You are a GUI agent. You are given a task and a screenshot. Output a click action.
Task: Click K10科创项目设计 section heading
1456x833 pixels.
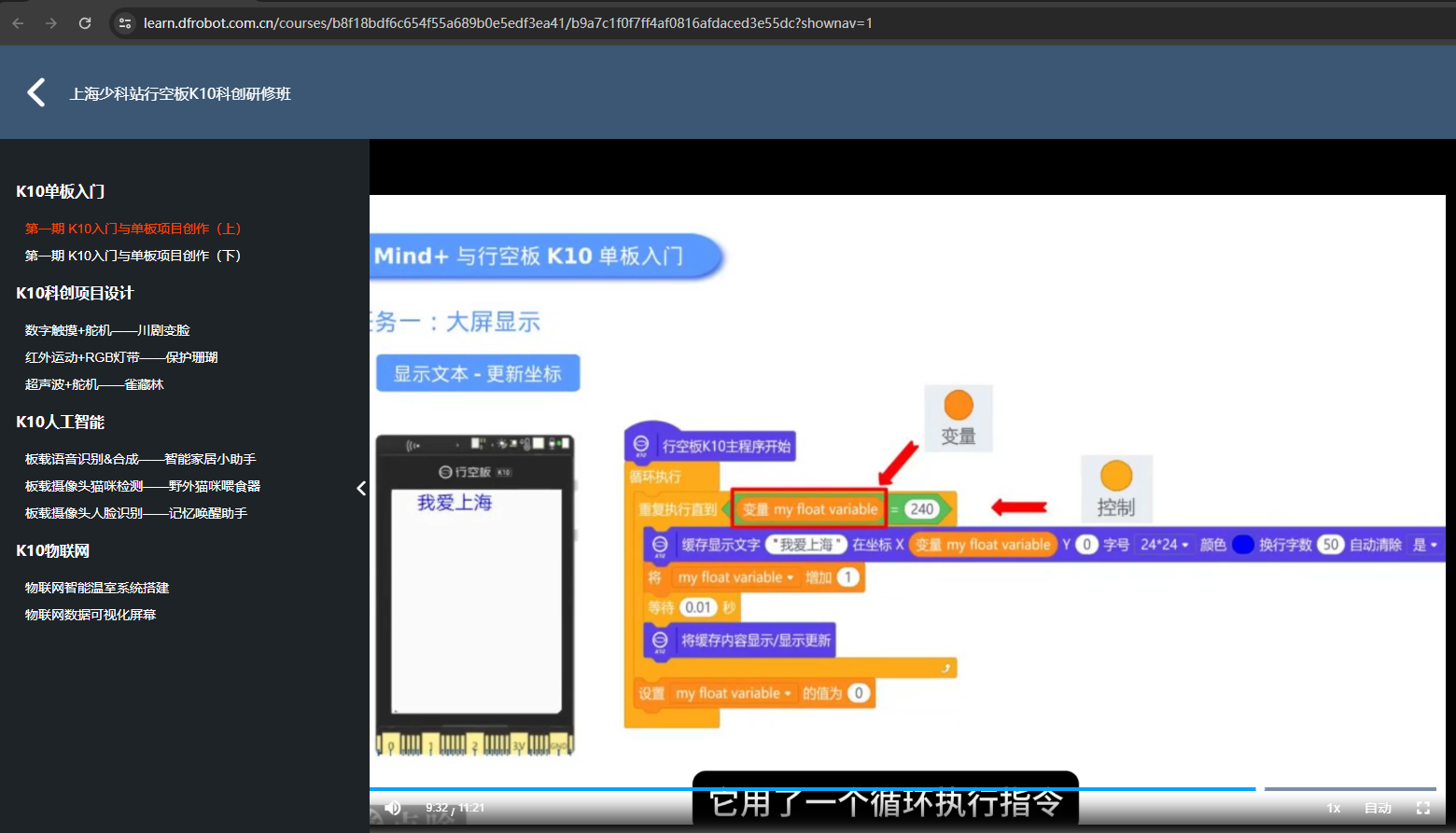pos(75,293)
